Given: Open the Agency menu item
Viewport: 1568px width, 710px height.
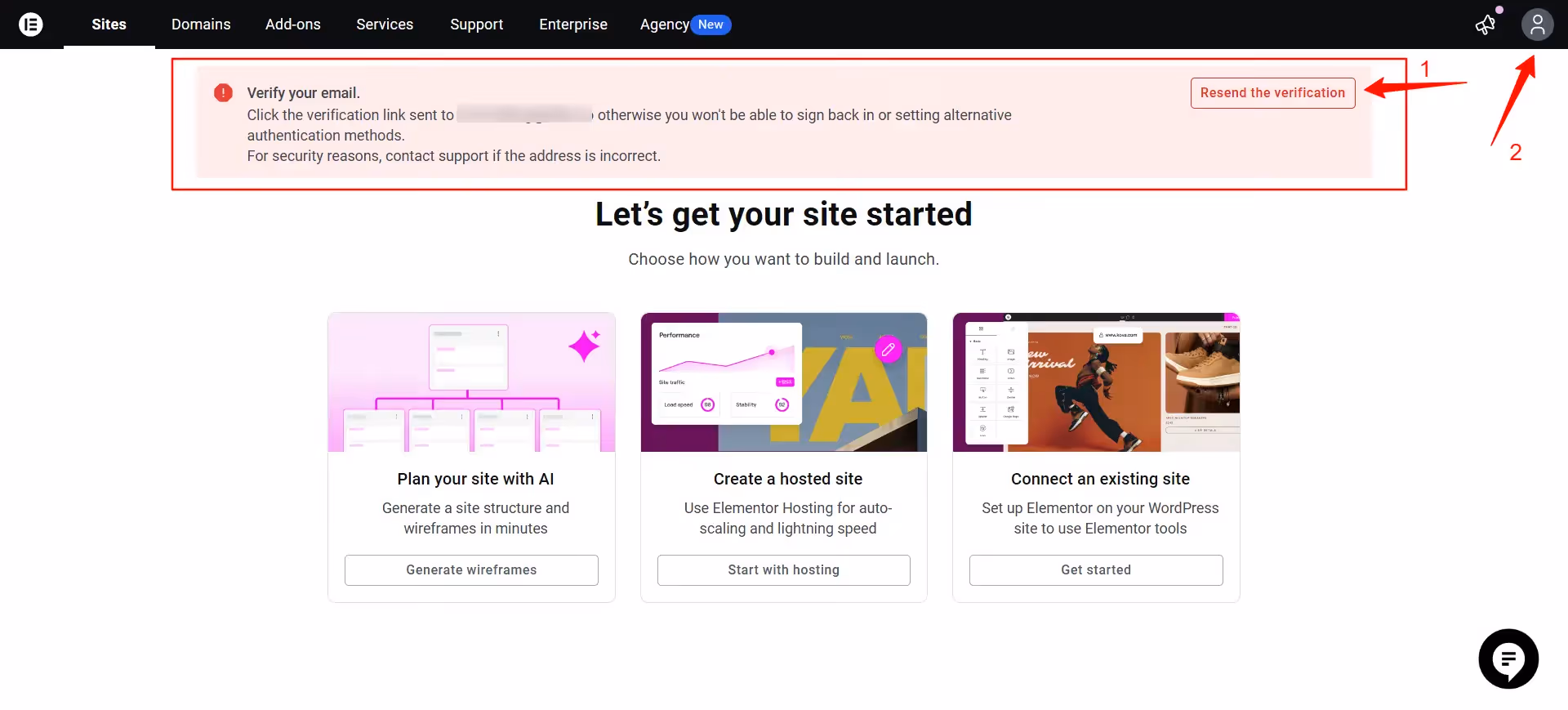Looking at the screenshot, I should (x=665, y=25).
